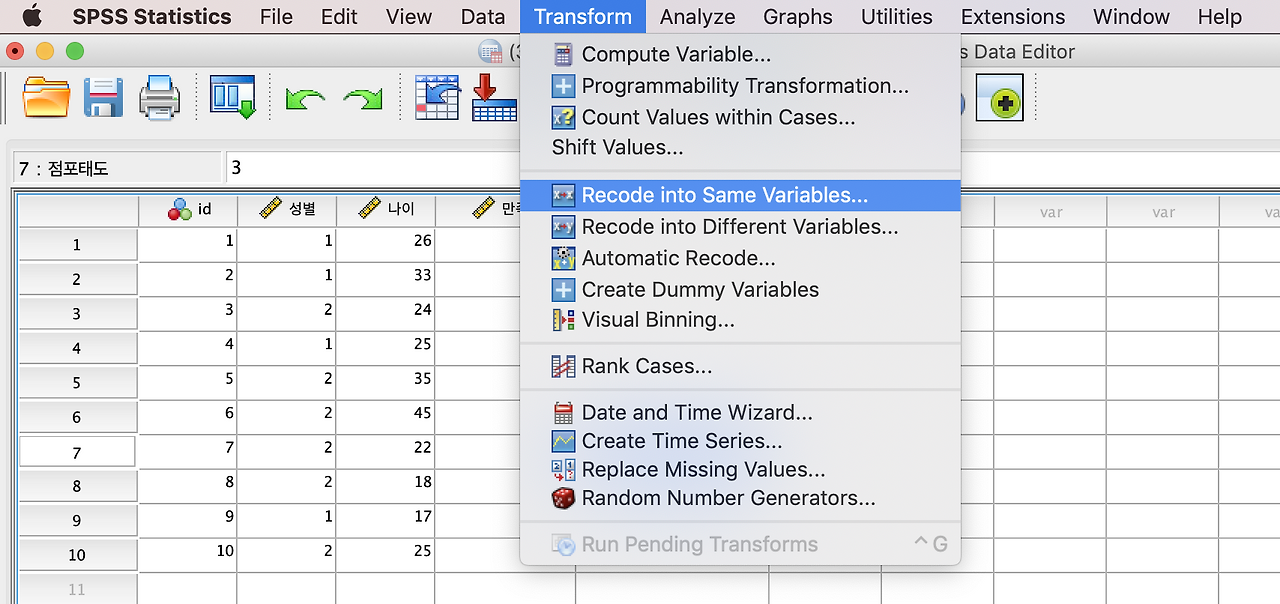
Task: Click the go to case icon
Action: coord(437,98)
